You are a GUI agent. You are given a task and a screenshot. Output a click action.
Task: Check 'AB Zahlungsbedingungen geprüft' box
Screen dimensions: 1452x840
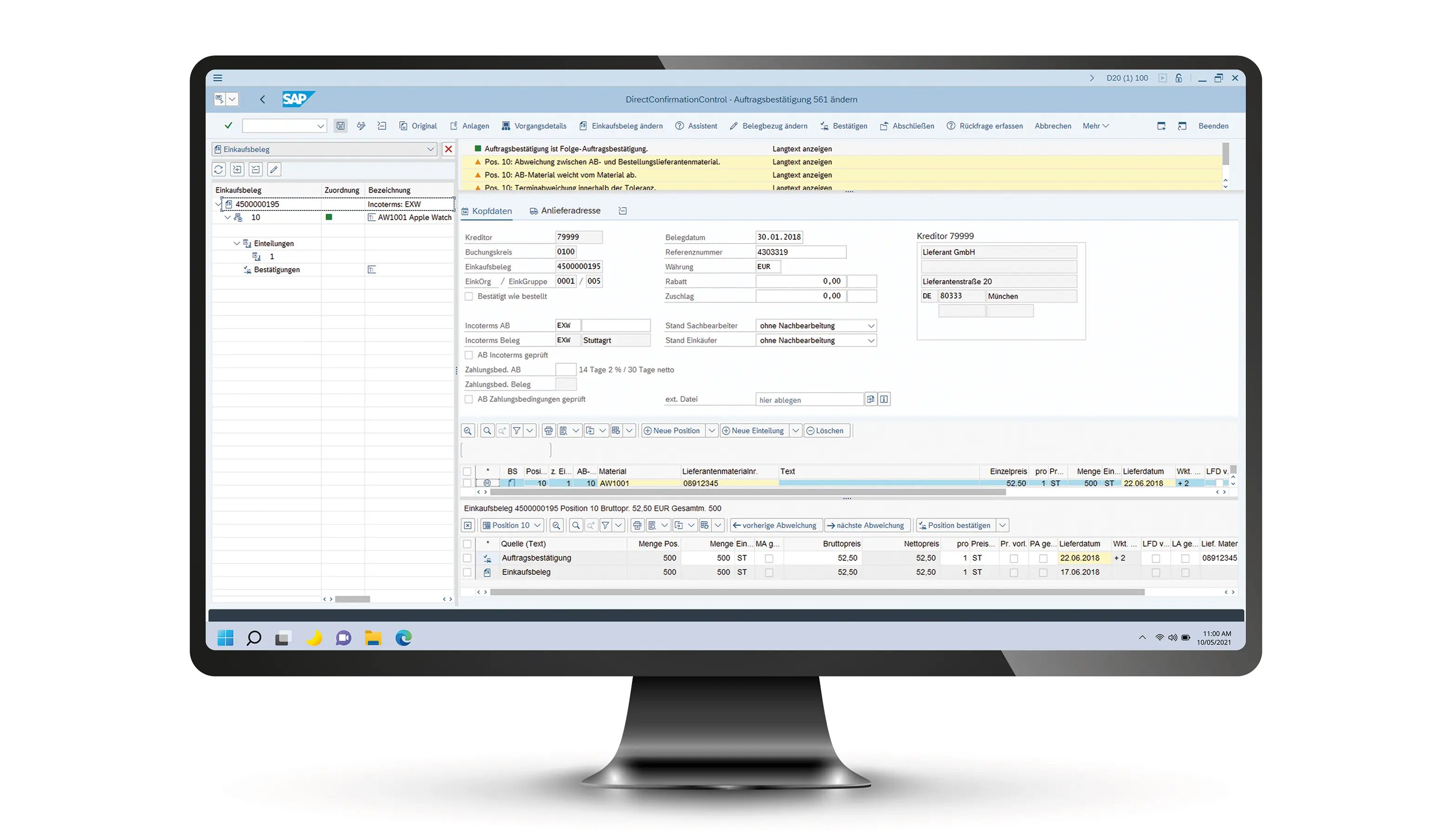pyautogui.click(x=469, y=399)
